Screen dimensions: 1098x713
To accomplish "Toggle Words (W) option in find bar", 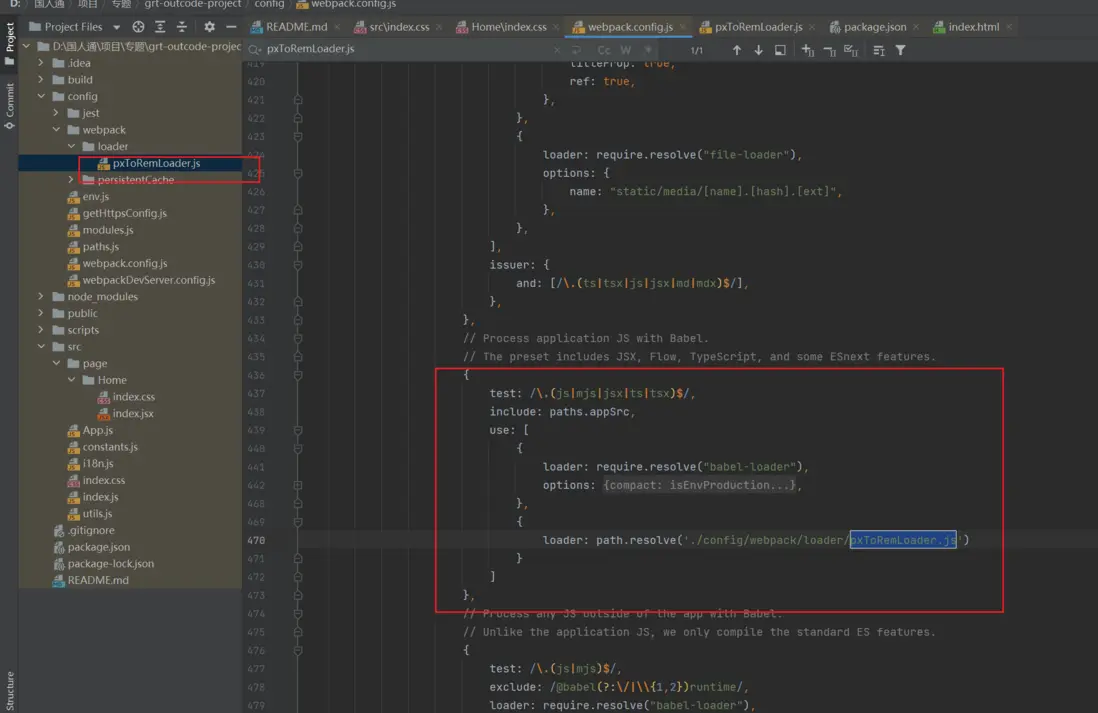I will point(625,50).
